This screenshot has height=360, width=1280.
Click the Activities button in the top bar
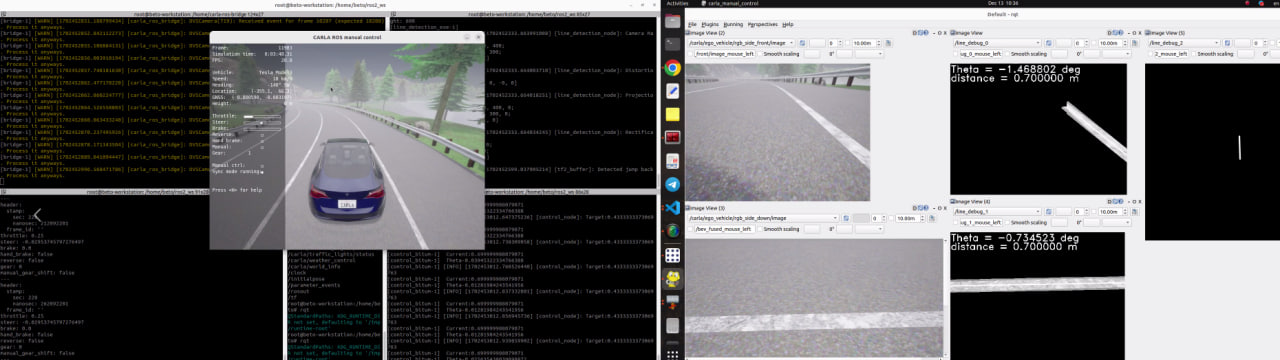click(677, 4)
